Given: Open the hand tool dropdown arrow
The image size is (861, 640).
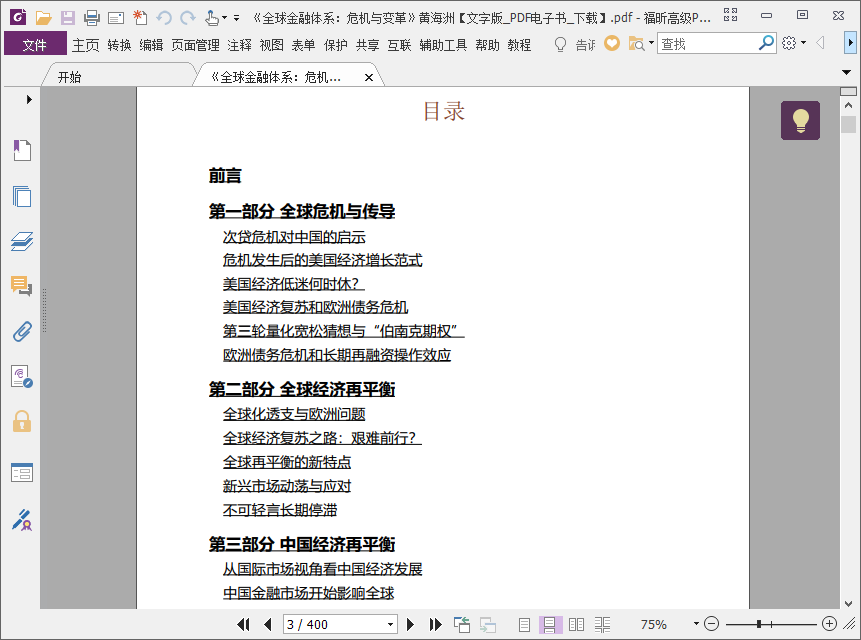Looking at the screenshot, I should point(224,18).
